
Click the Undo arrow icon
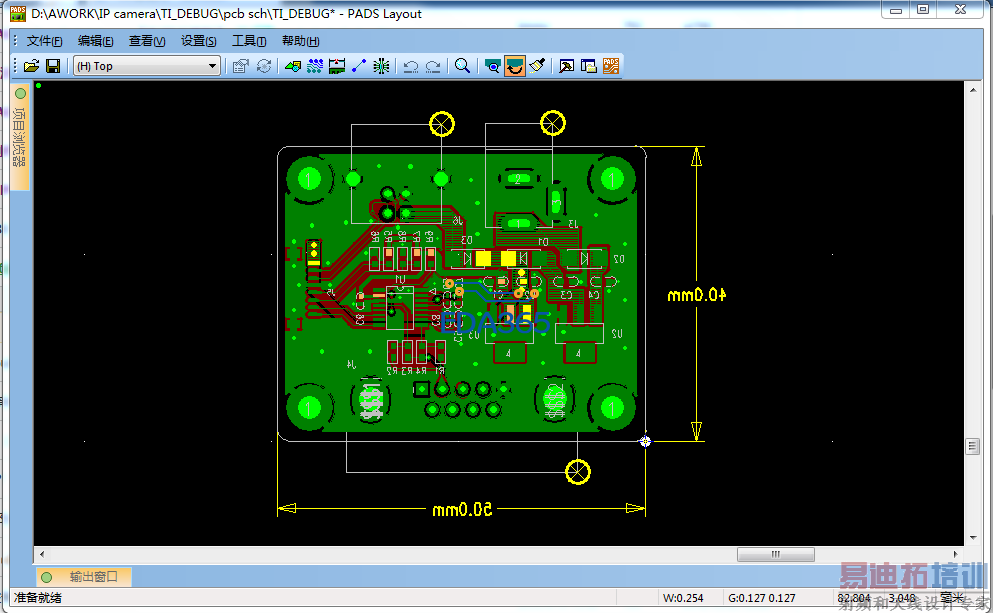tap(411, 66)
